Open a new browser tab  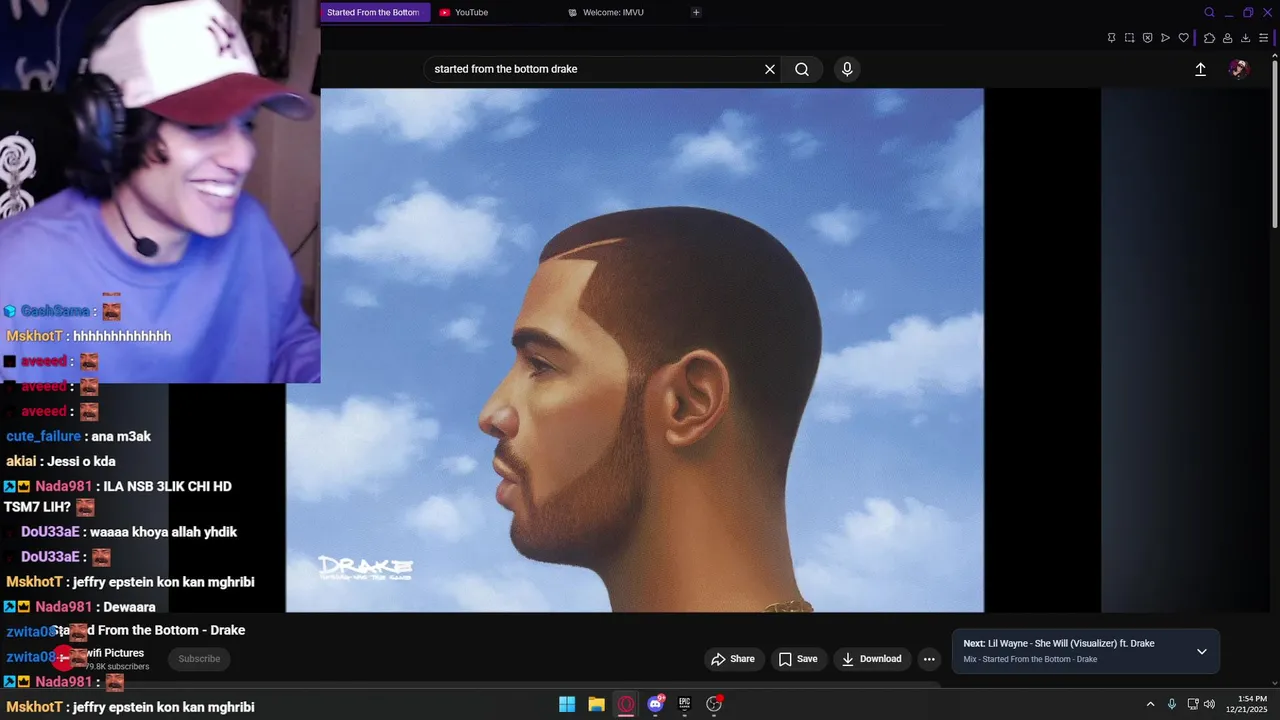696,12
